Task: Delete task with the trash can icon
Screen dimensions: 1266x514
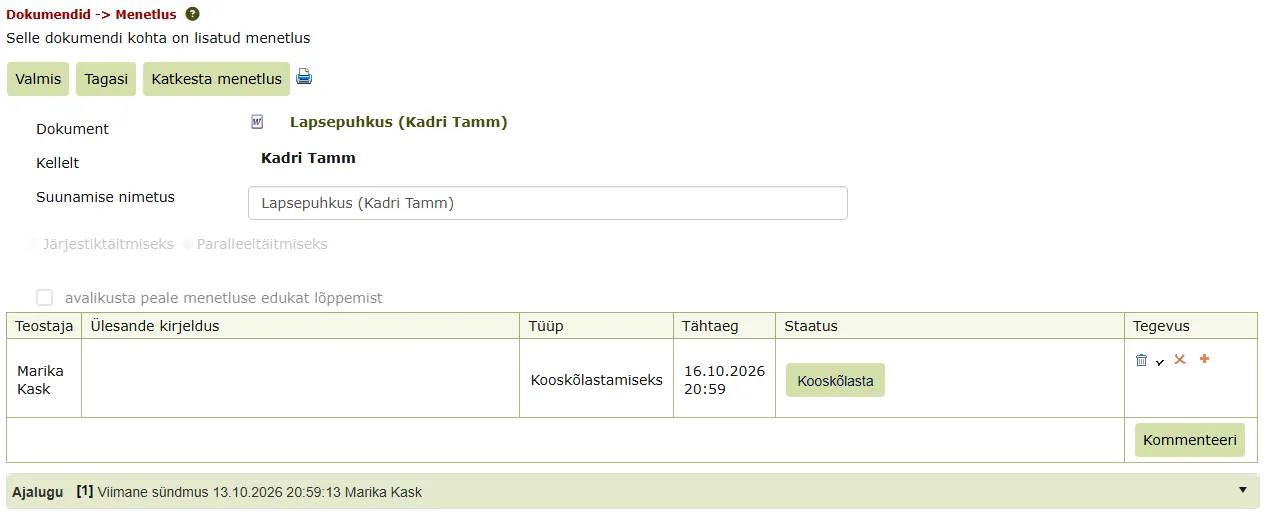Action: point(1141,360)
